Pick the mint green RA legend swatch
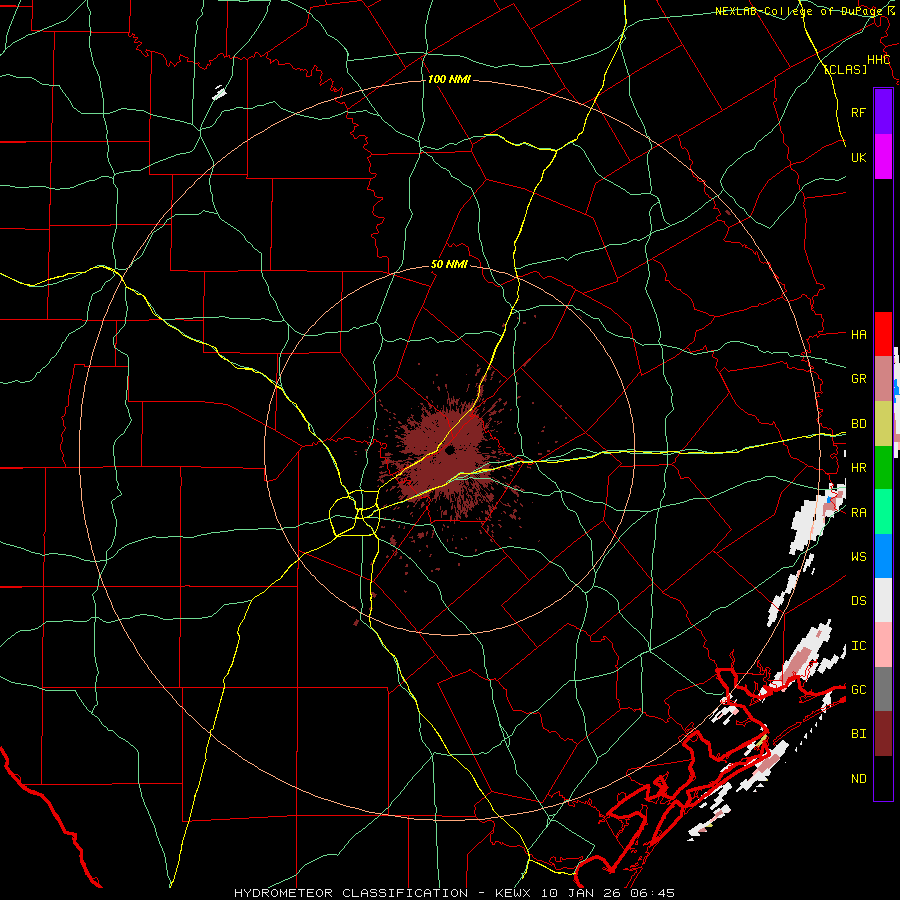 click(x=883, y=512)
